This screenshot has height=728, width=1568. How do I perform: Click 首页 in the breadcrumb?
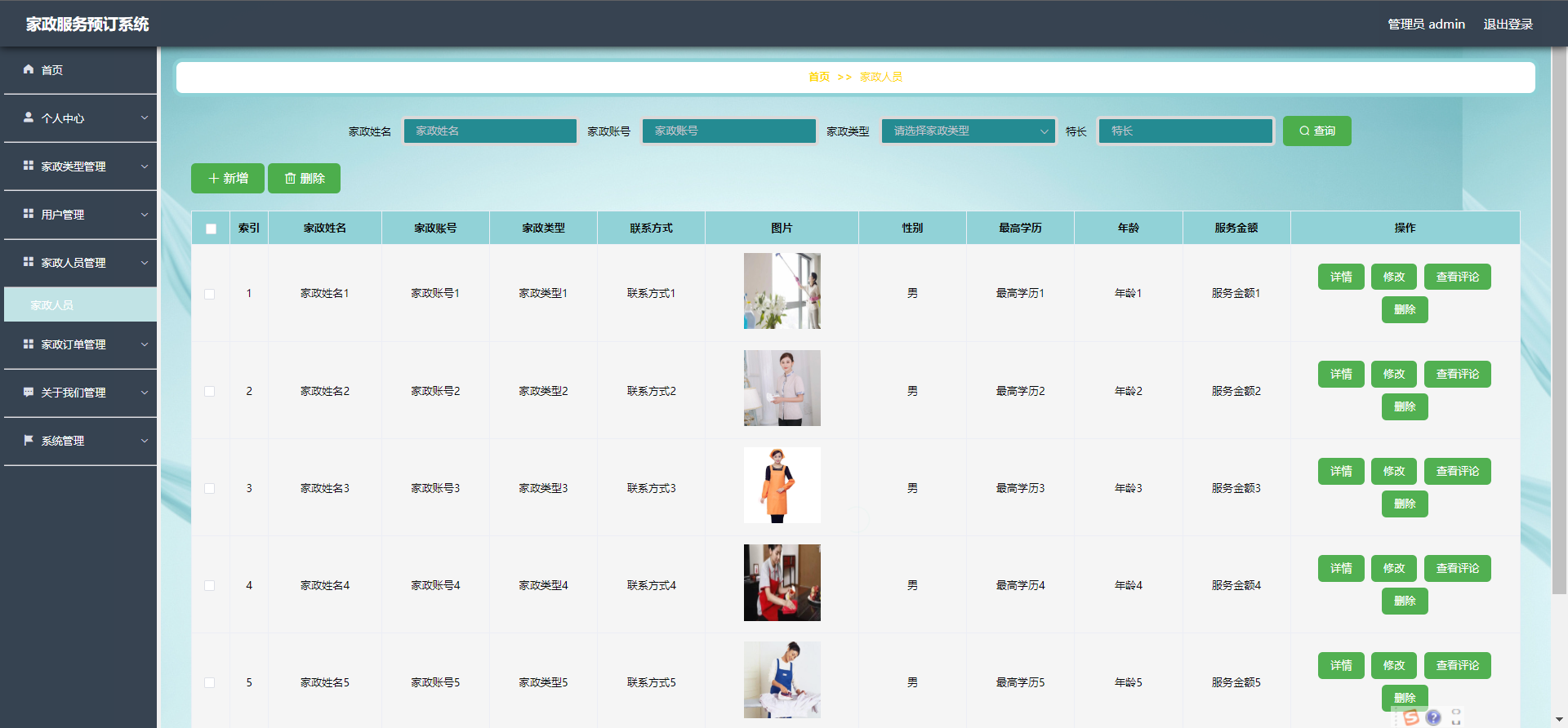[x=818, y=77]
